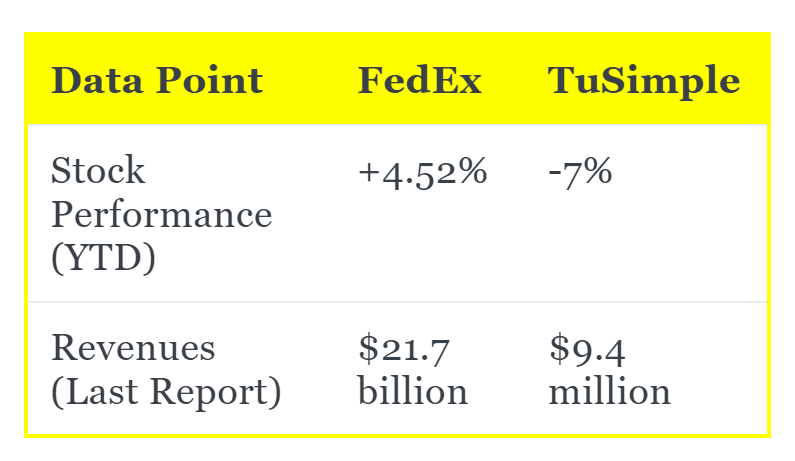Click the "Data Point" column header
The image size is (795, 461).
(157, 81)
